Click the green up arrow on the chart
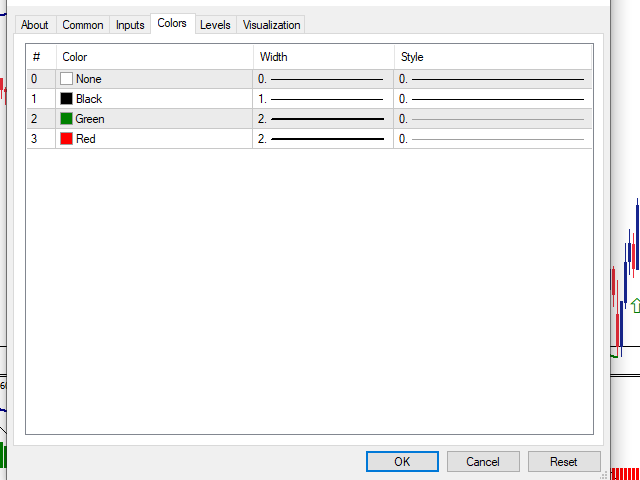Screen dimensions: 640x480 coord(636,305)
